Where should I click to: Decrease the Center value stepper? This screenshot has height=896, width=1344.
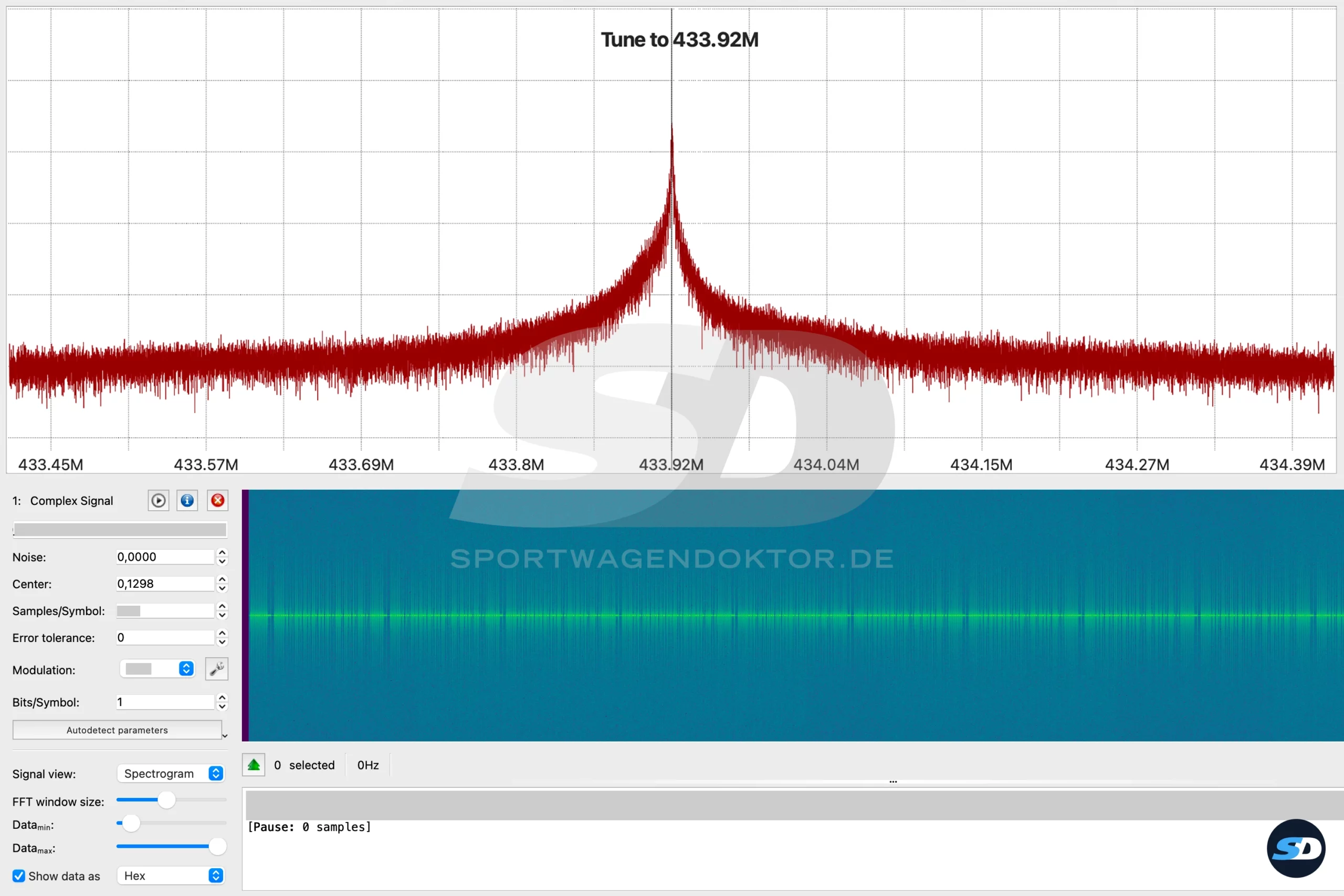(x=222, y=588)
